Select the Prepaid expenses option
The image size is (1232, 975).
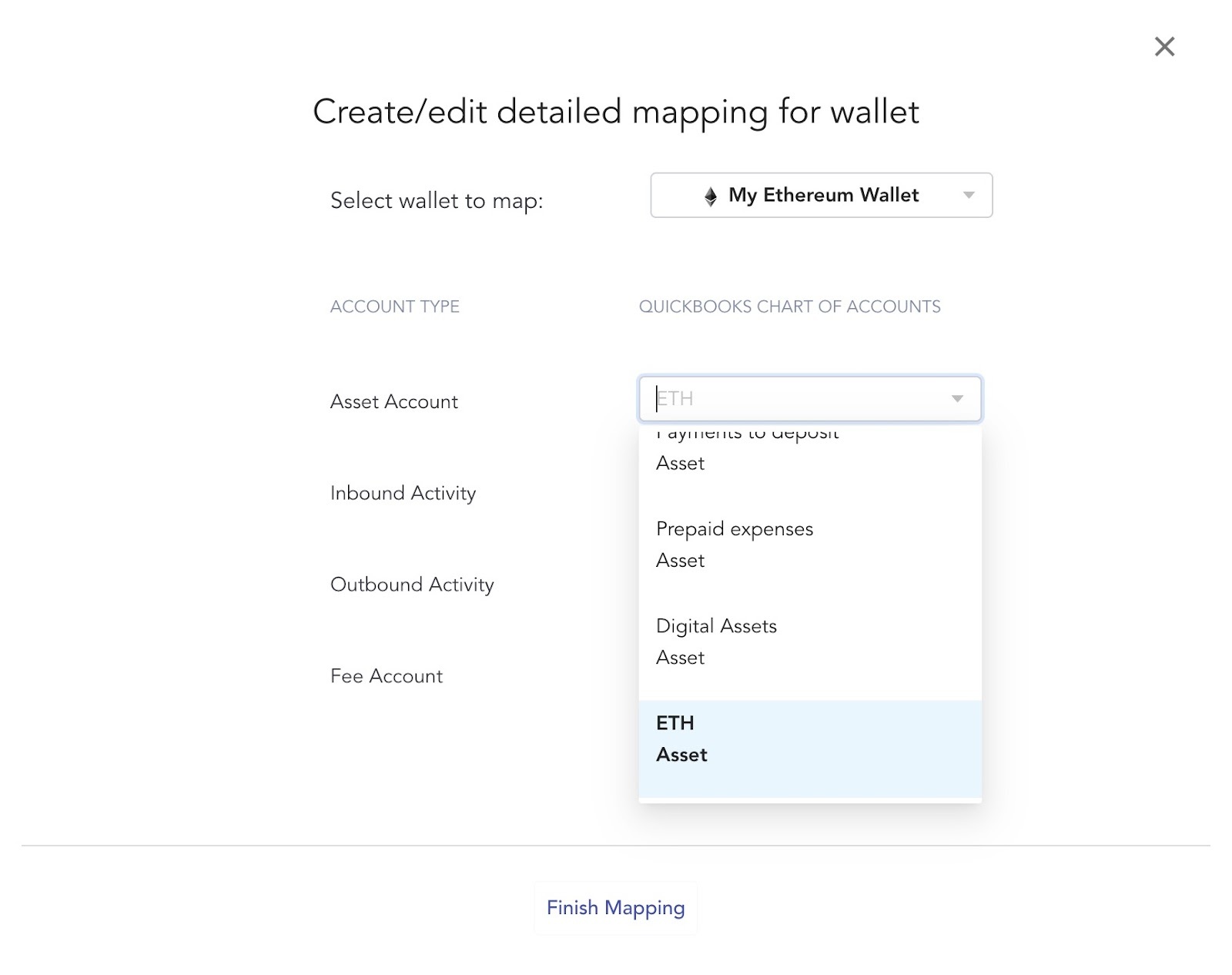pyautogui.click(x=809, y=544)
